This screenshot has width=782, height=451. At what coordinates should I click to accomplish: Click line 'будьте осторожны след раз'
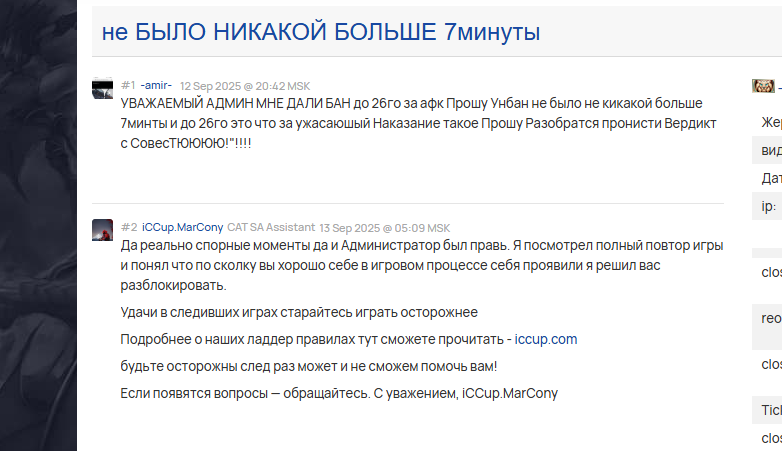coord(309,366)
